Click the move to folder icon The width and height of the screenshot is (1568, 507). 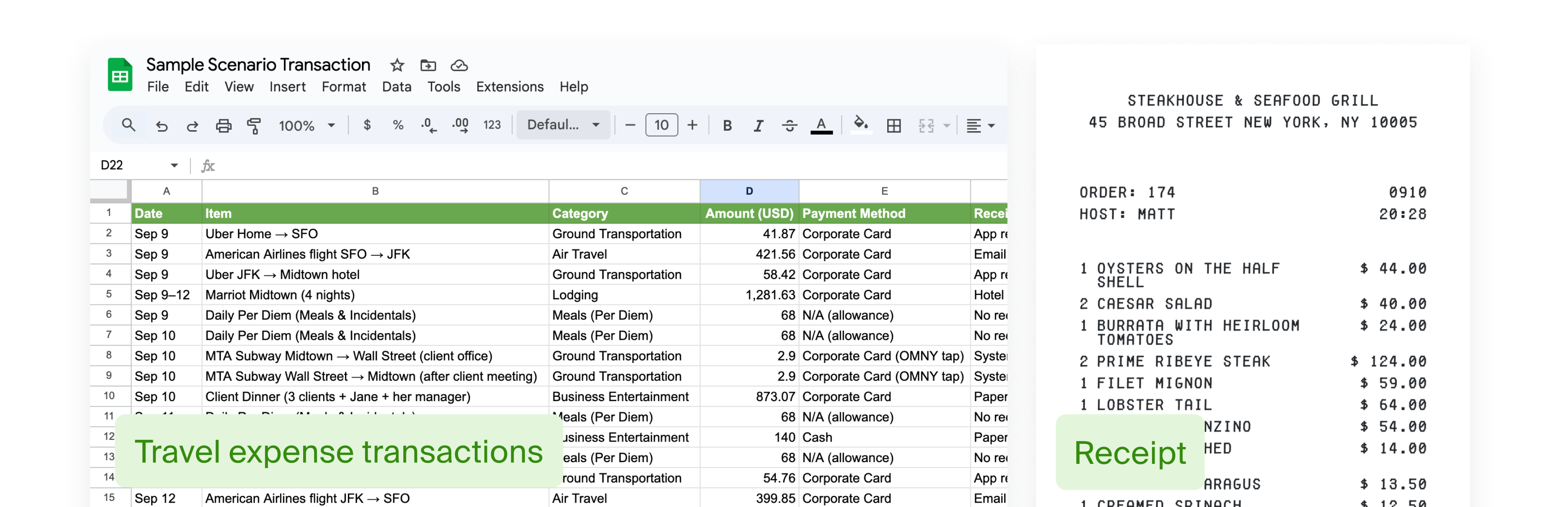tap(428, 65)
